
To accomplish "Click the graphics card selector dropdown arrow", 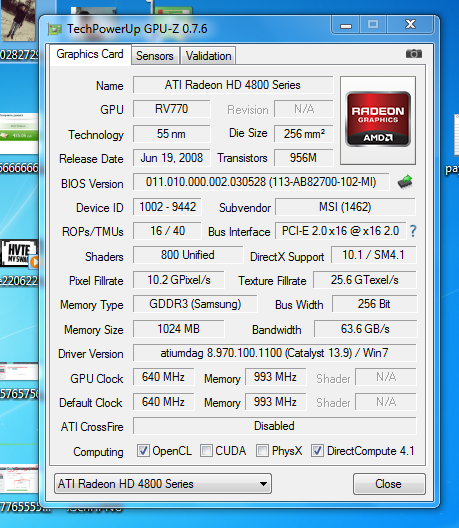I will [263, 484].
